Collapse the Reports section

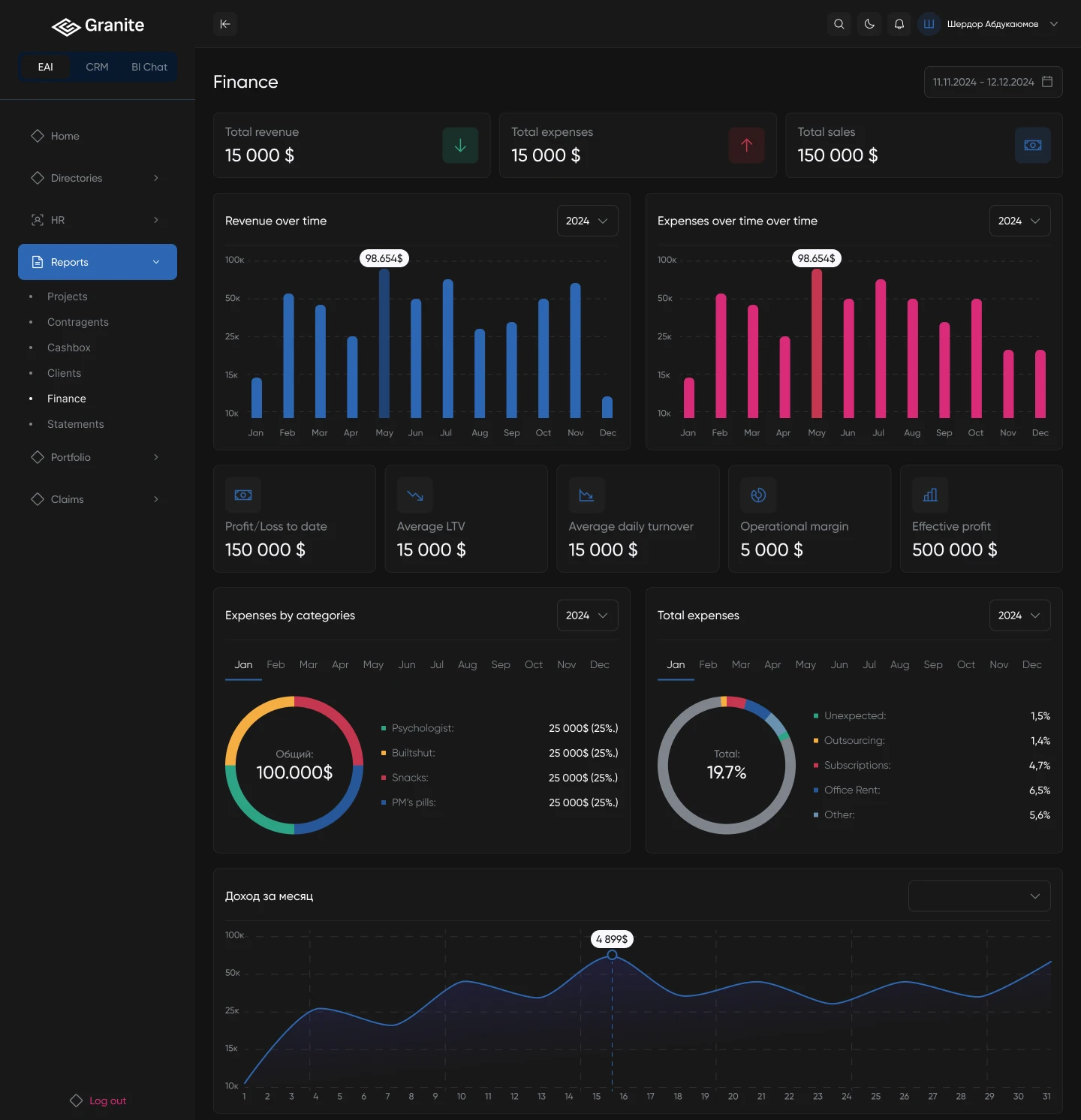click(156, 262)
